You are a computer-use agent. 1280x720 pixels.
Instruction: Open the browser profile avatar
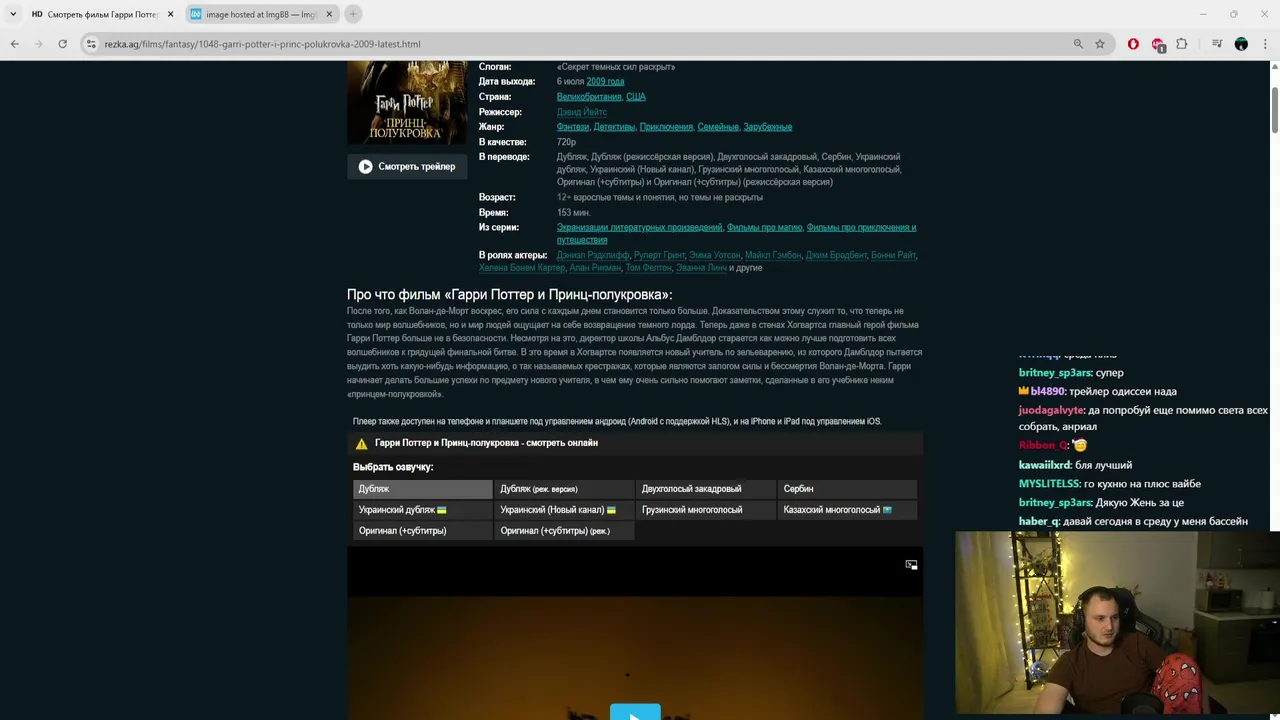tap(1241, 44)
